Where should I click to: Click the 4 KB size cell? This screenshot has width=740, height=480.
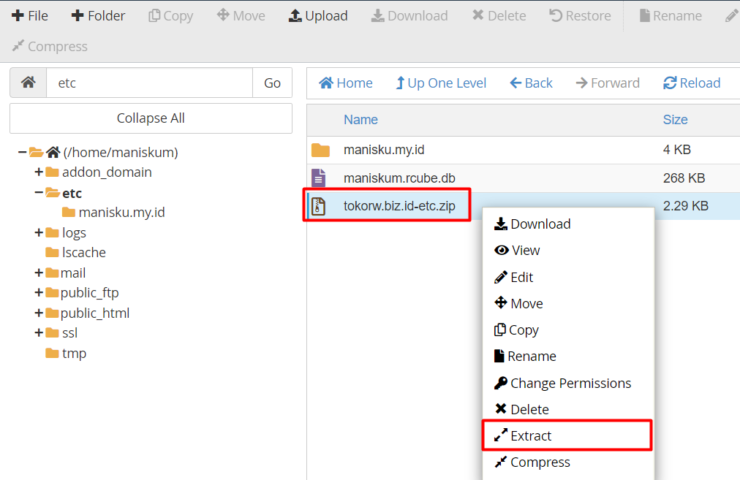pos(677,150)
